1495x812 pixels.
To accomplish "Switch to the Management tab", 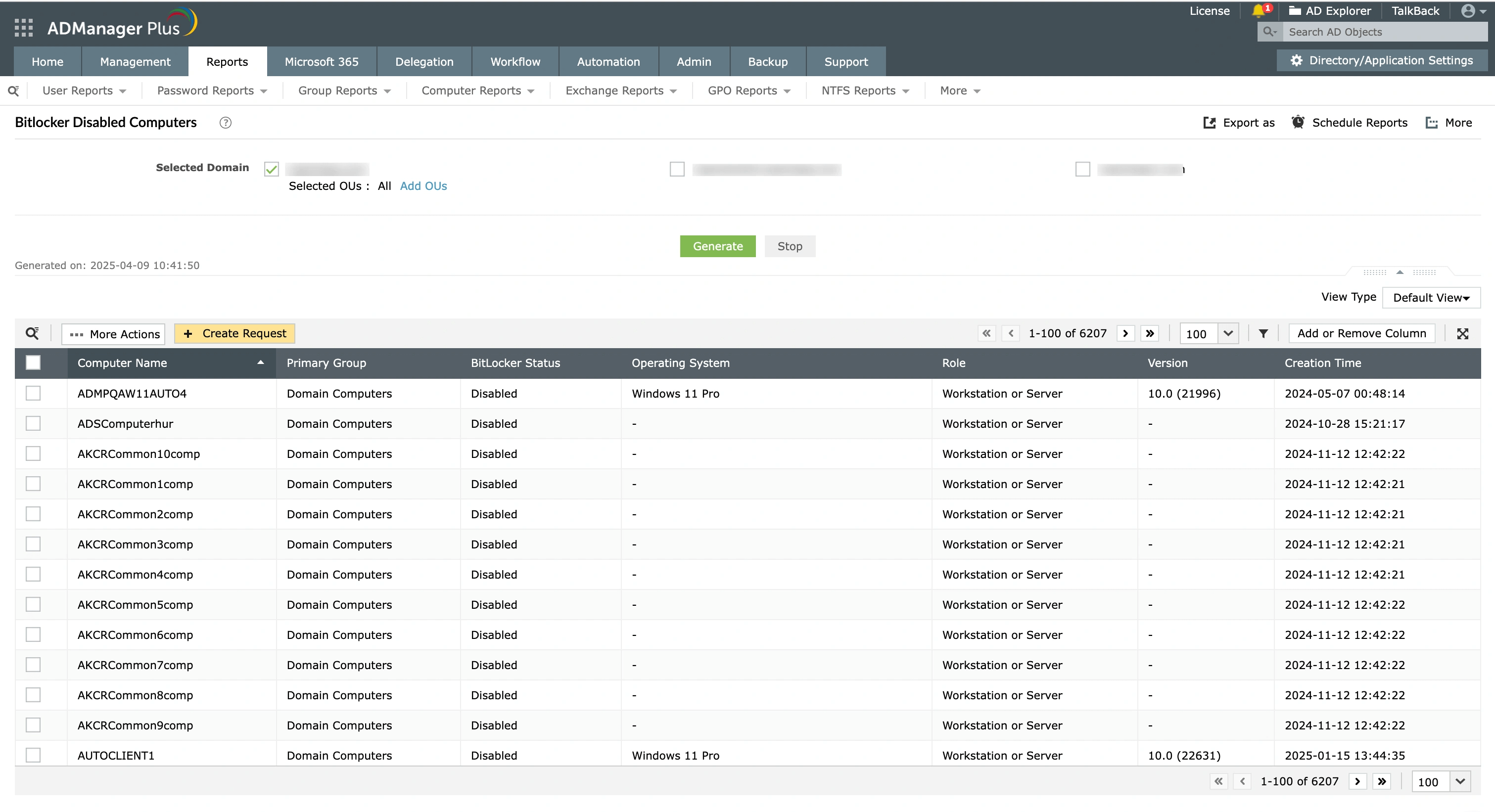I will [135, 61].
